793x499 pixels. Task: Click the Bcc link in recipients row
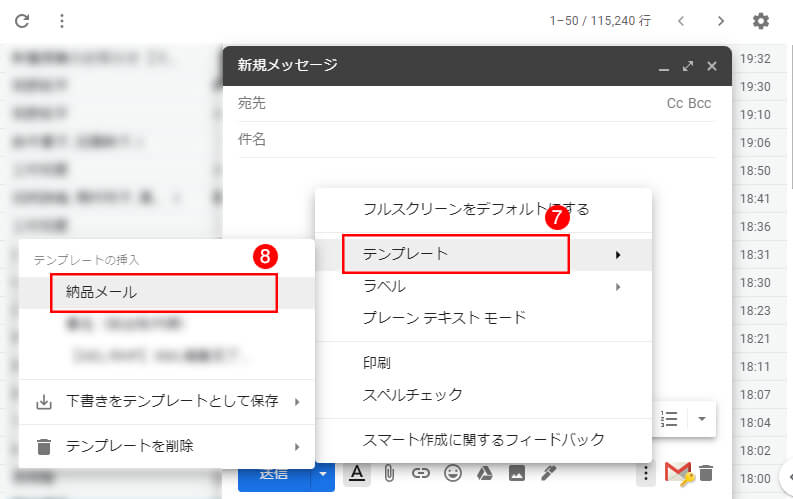tap(700, 103)
